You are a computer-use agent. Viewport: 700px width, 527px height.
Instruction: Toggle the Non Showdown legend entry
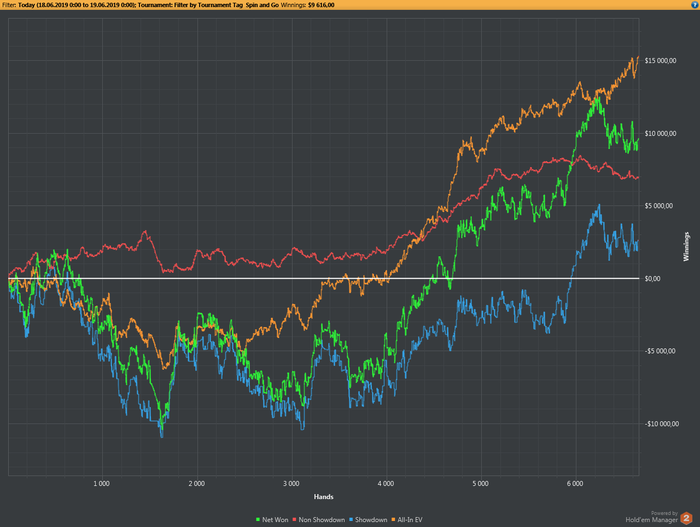point(319,519)
